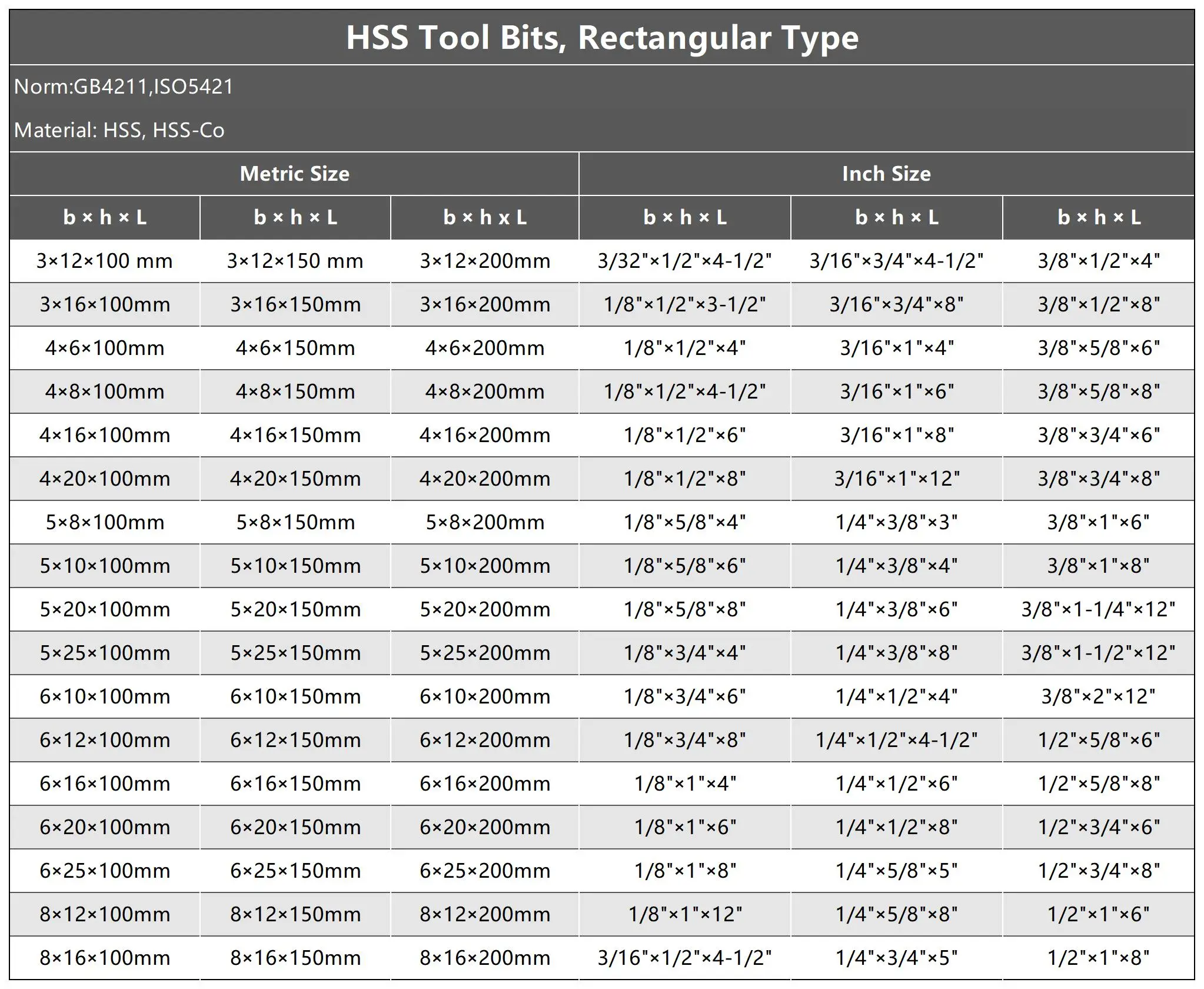Viewport: 1204px width, 989px height.
Task: Click the 1/4"×1/2"×4-1/2" cell
Action: pyautogui.click(x=896, y=740)
